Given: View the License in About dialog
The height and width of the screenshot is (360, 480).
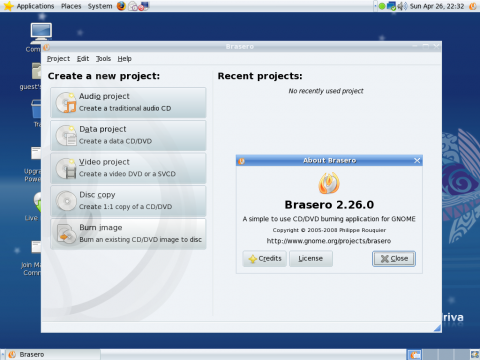Looking at the screenshot, I should pos(311,259).
